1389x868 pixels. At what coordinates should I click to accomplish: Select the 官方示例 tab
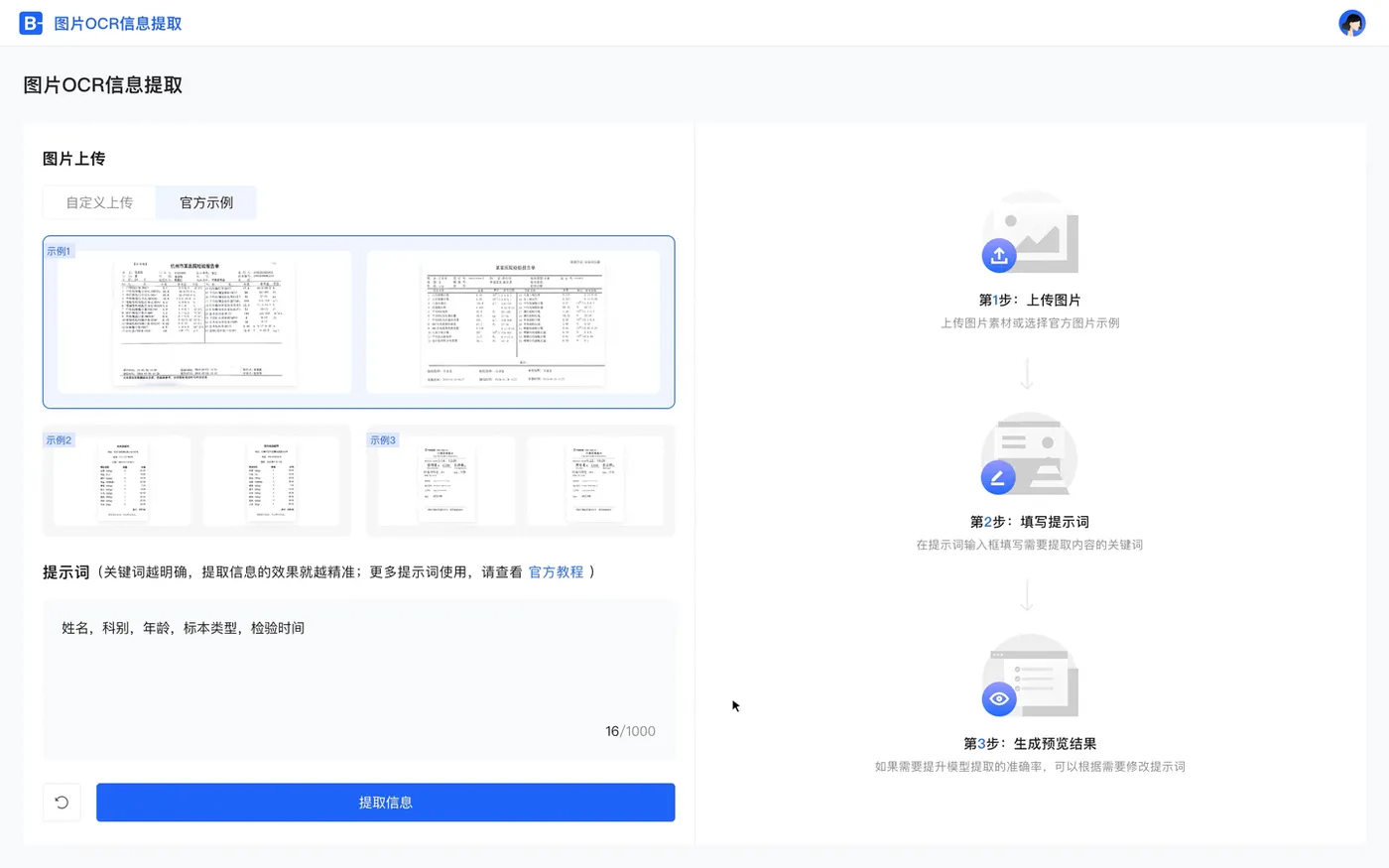tap(206, 202)
